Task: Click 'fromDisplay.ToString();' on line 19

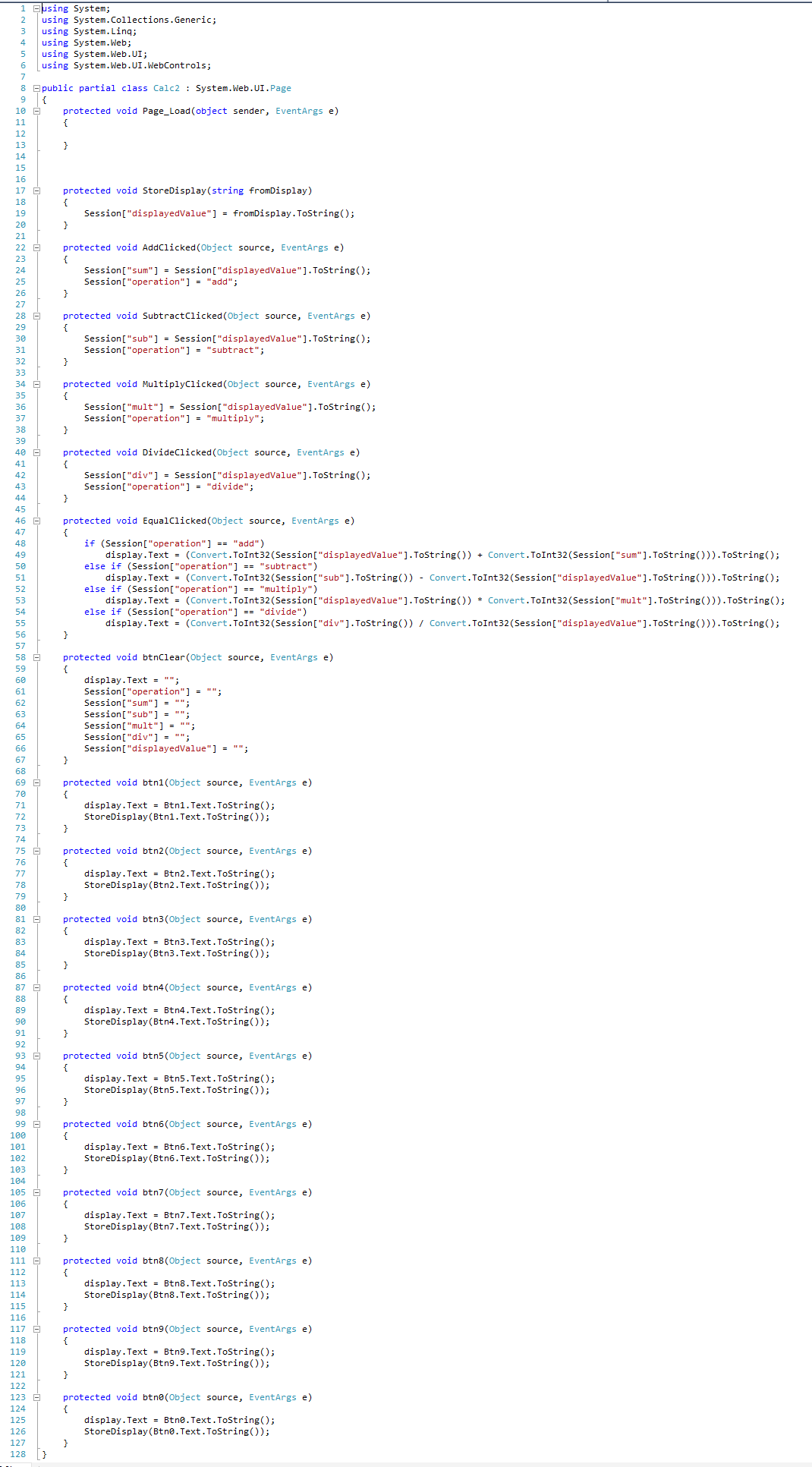Action: pos(294,213)
